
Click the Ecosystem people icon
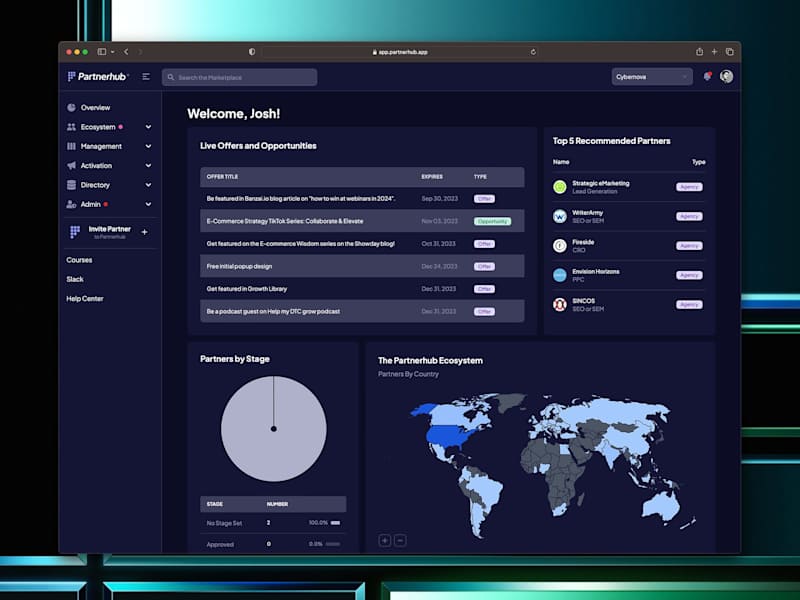pos(71,127)
